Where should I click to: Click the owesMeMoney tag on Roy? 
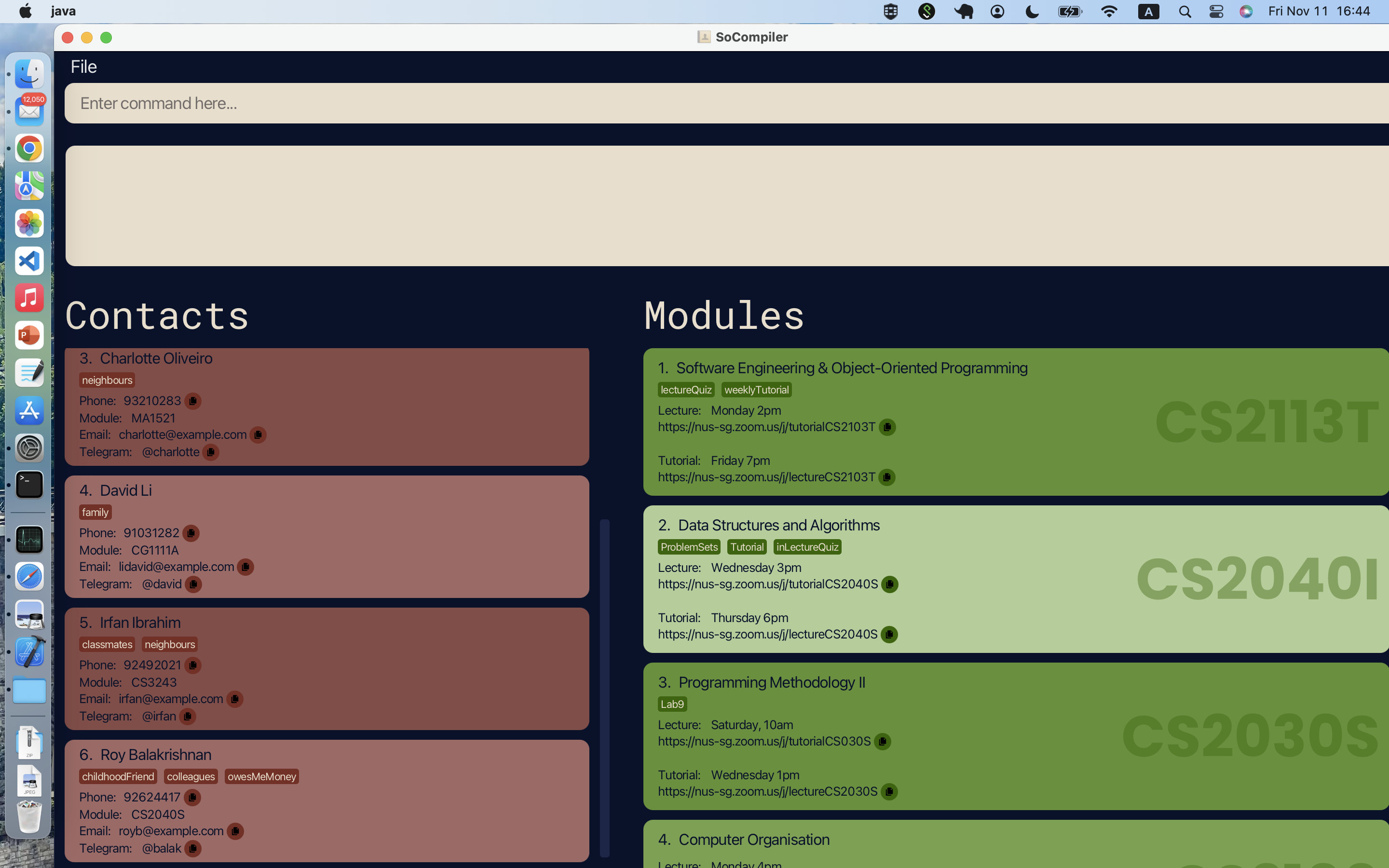pyautogui.click(x=262, y=776)
